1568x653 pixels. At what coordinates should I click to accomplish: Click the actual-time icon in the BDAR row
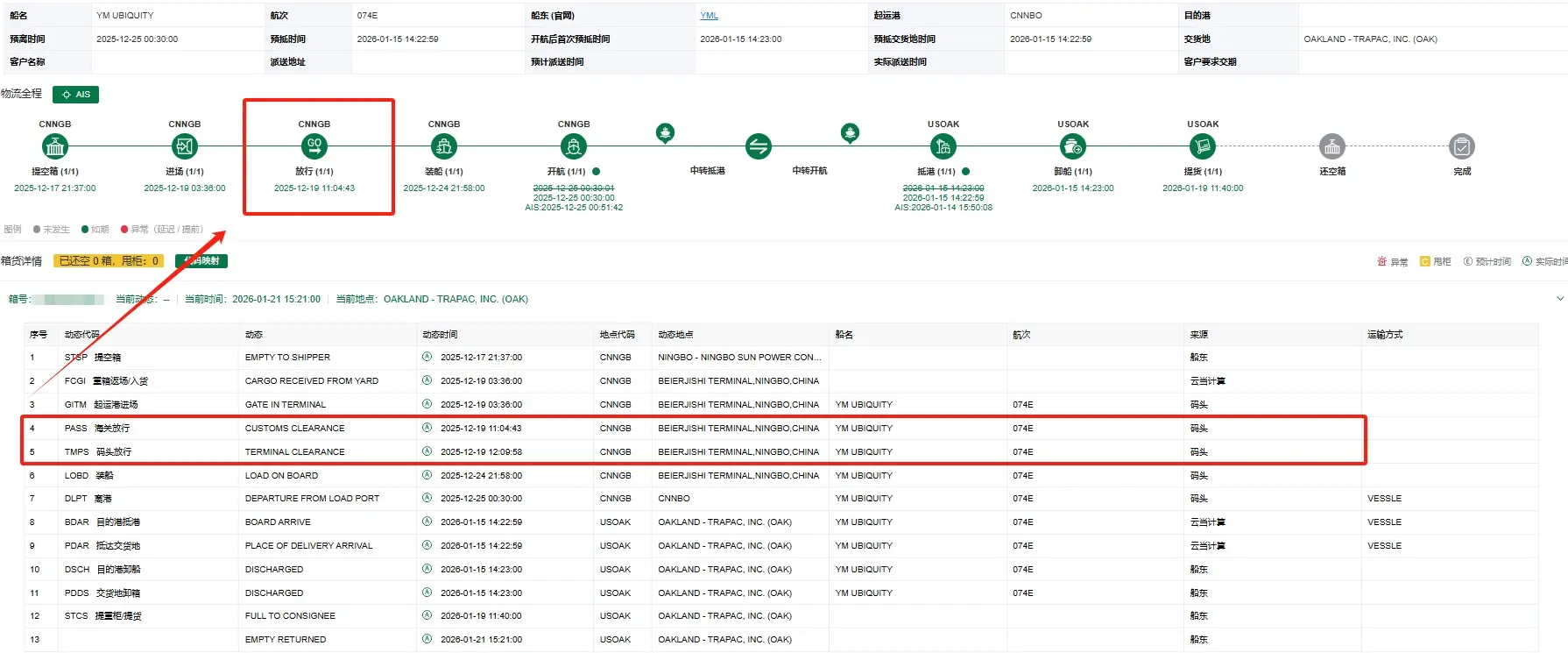click(427, 522)
